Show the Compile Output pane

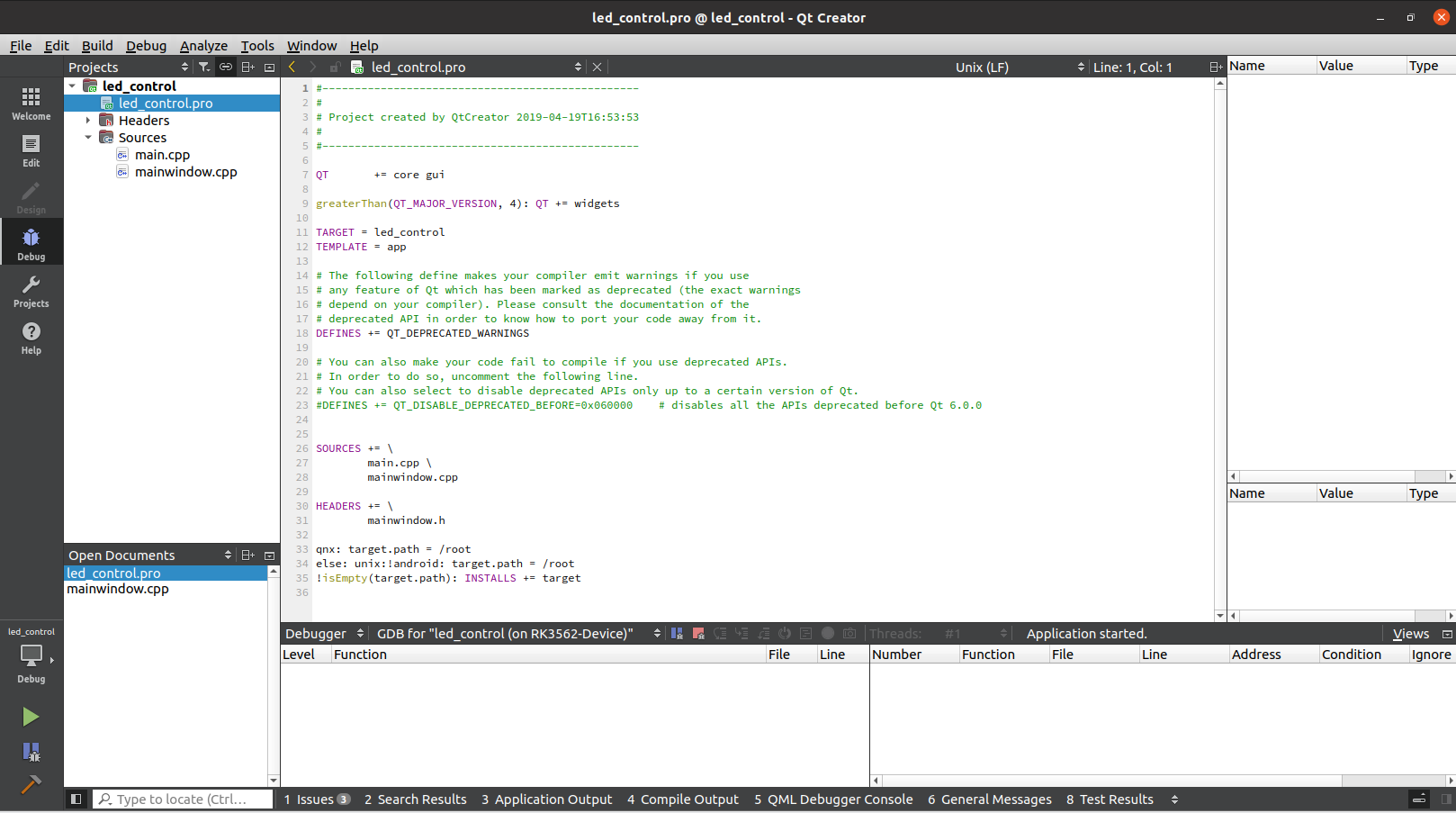point(683,799)
